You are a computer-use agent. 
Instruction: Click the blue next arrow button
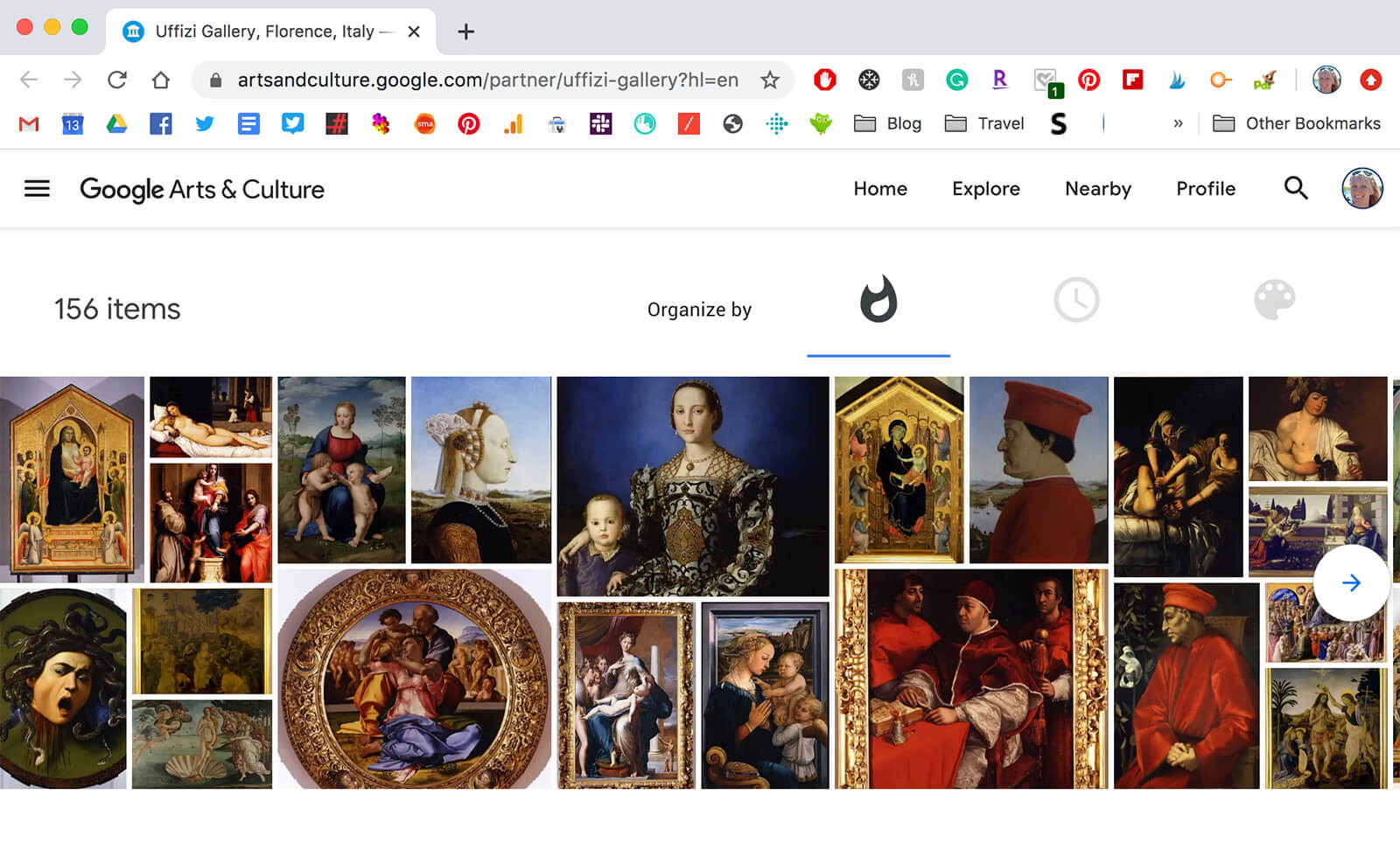1351,582
